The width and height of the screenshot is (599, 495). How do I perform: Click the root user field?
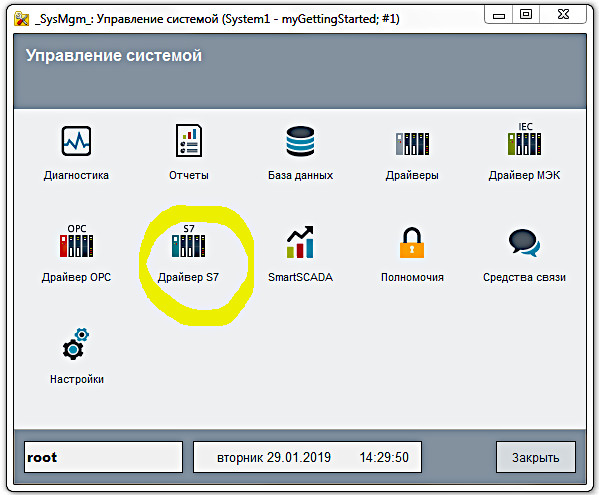[x=103, y=457]
